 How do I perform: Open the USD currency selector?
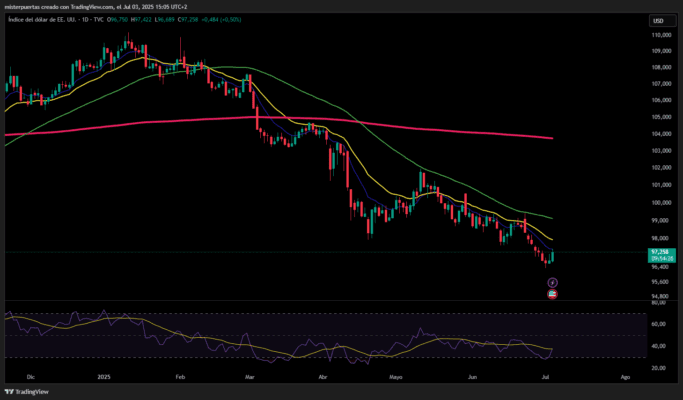point(658,20)
